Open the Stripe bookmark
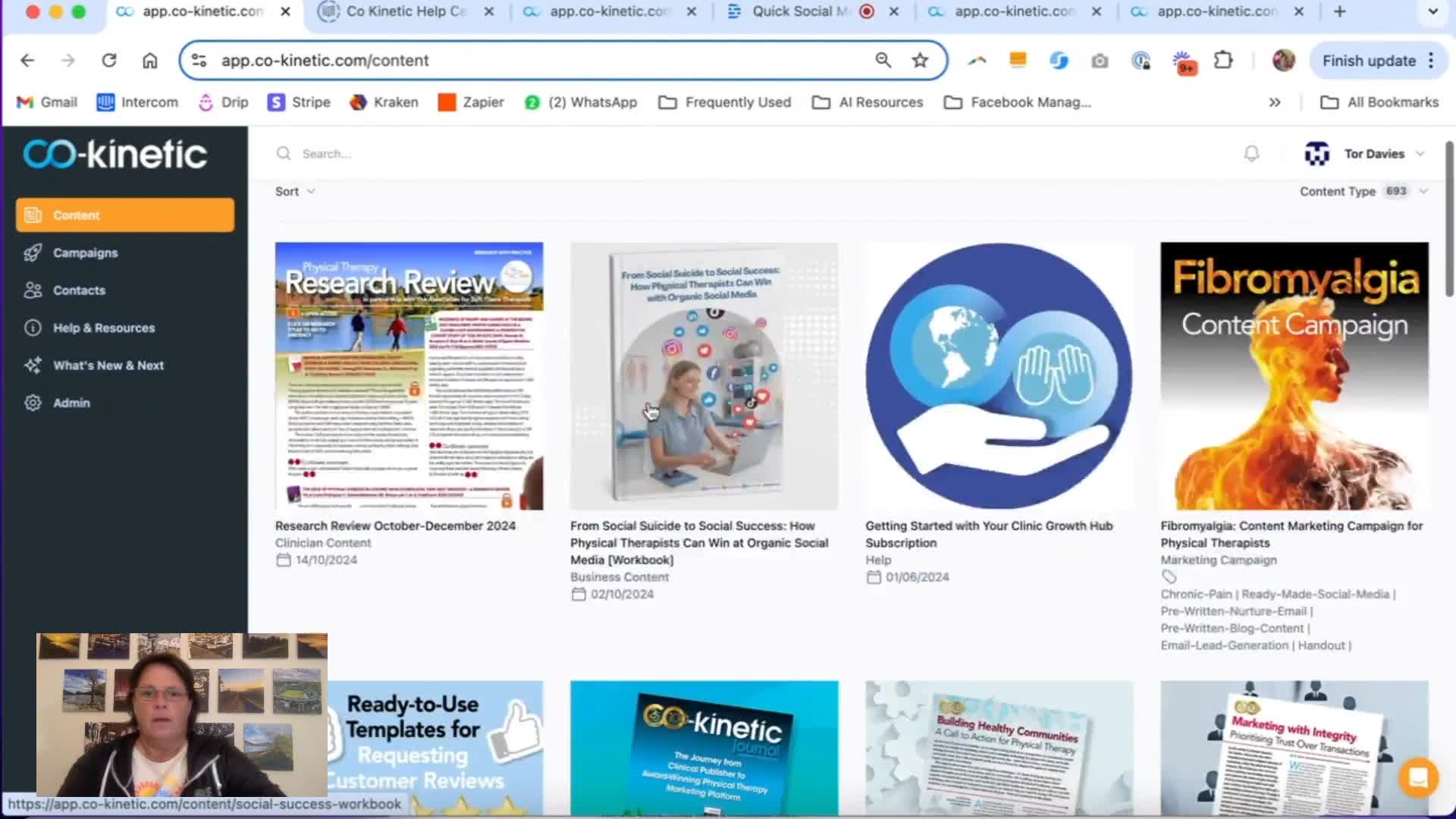 tap(299, 102)
